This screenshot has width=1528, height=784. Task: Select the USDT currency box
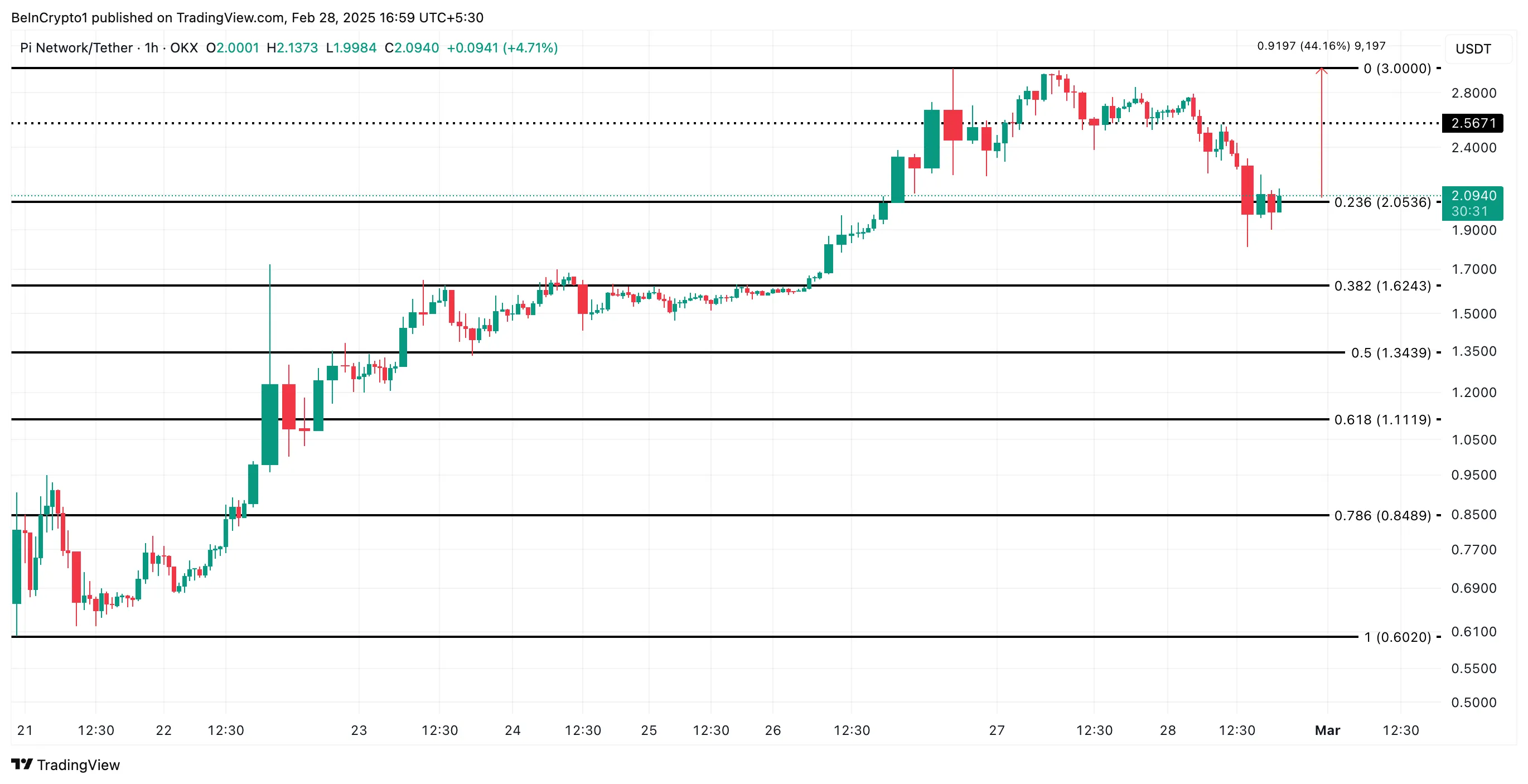click(x=1473, y=49)
